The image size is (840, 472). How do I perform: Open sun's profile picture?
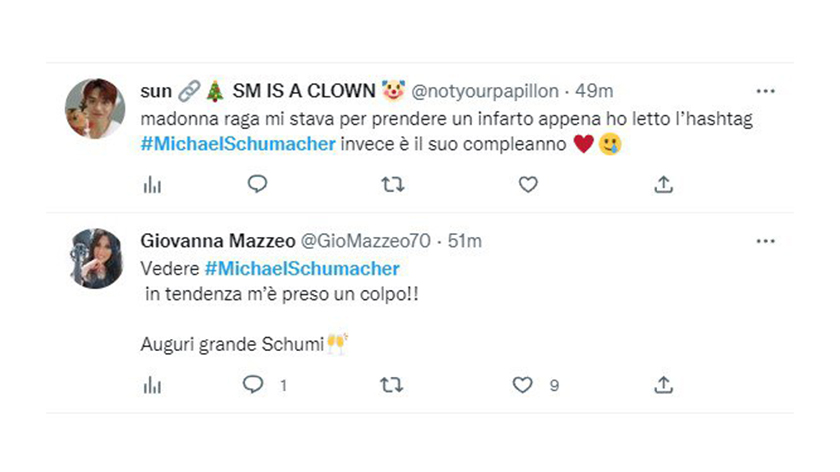(x=94, y=108)
